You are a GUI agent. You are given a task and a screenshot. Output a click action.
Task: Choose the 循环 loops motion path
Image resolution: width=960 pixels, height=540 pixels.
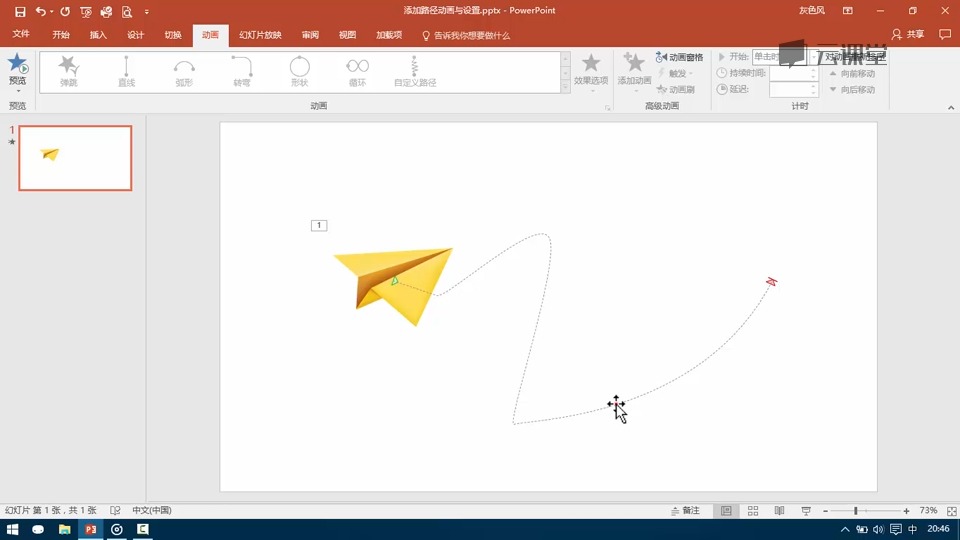click(x=357, y=72)
